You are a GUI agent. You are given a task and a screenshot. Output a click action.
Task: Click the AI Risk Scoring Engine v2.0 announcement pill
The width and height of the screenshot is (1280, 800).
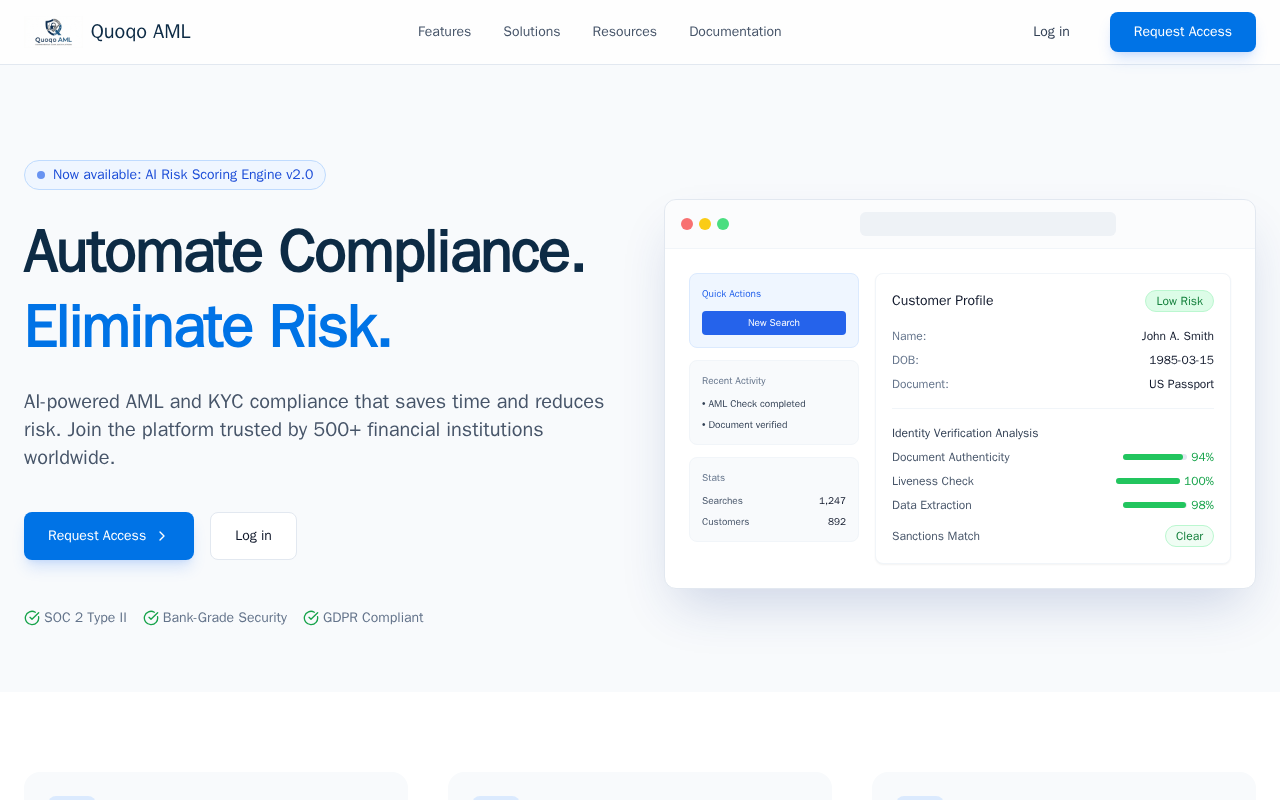pyautogui.click(x=175, y=175)
